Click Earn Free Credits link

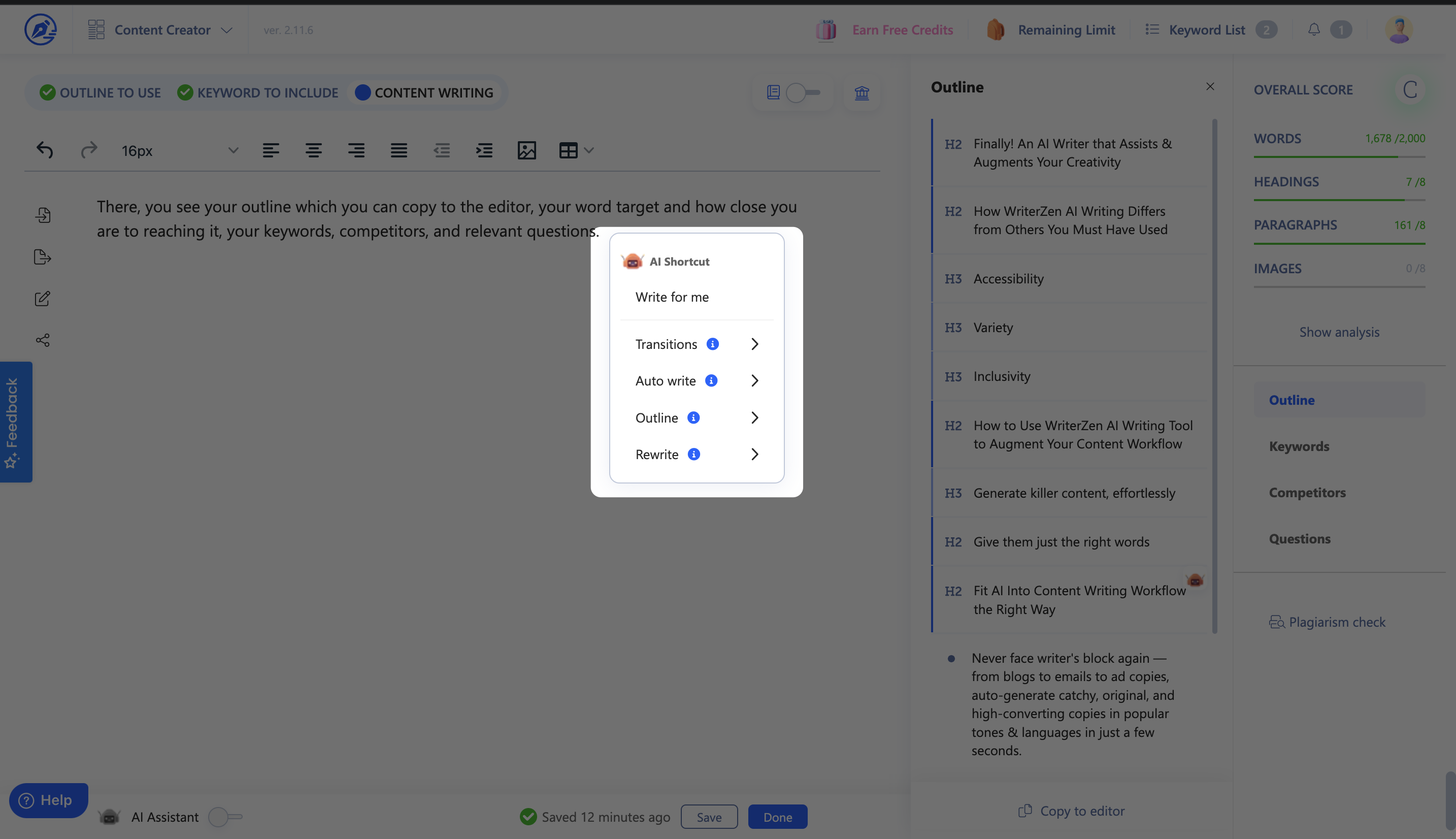coord(903,29)
